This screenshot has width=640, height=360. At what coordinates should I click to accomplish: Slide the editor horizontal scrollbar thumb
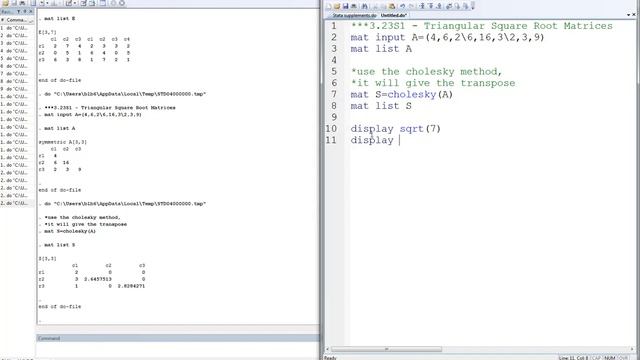click(x=387, y=349)
